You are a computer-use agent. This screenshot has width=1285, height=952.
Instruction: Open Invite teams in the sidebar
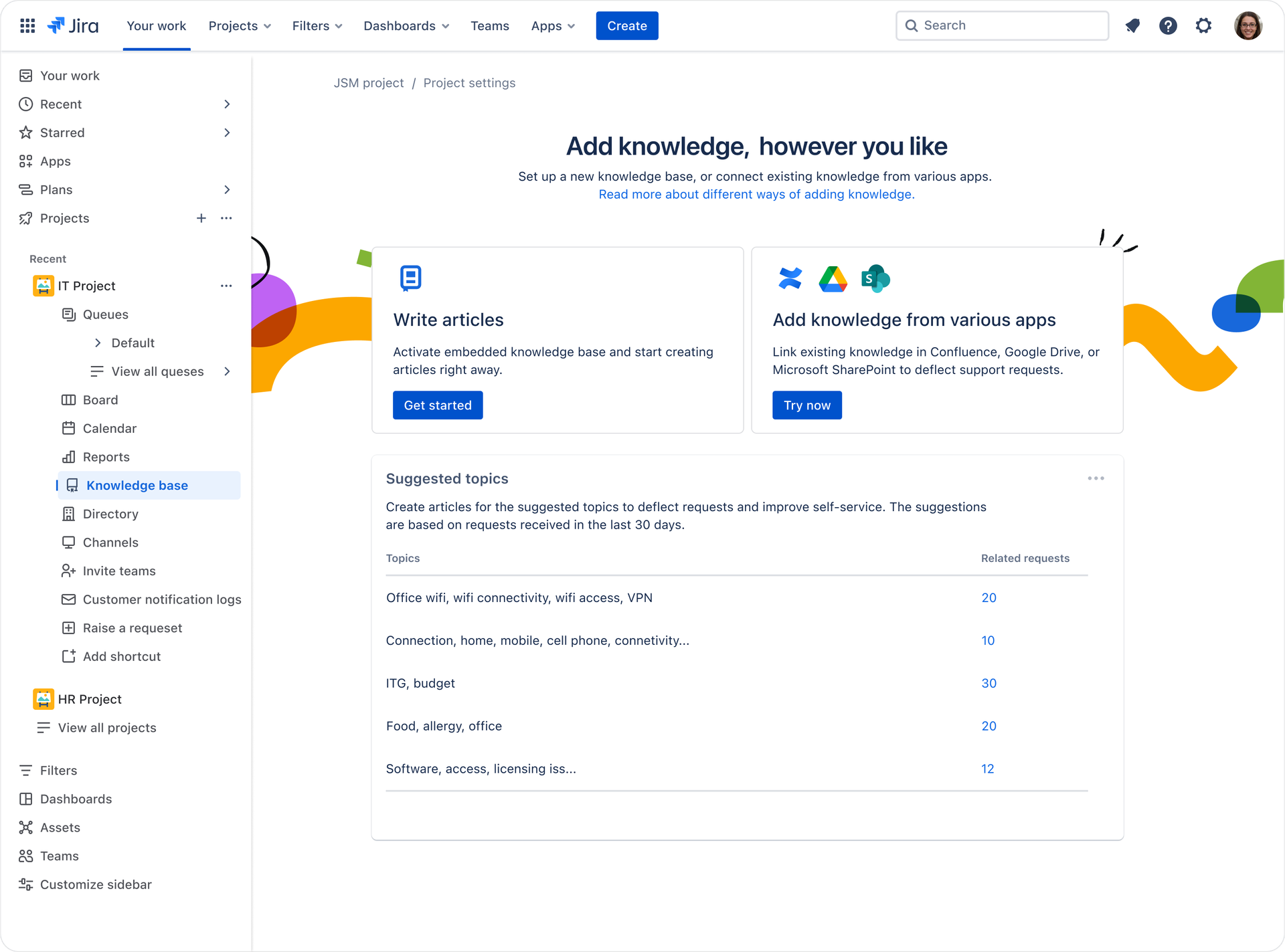click(108, 571)
